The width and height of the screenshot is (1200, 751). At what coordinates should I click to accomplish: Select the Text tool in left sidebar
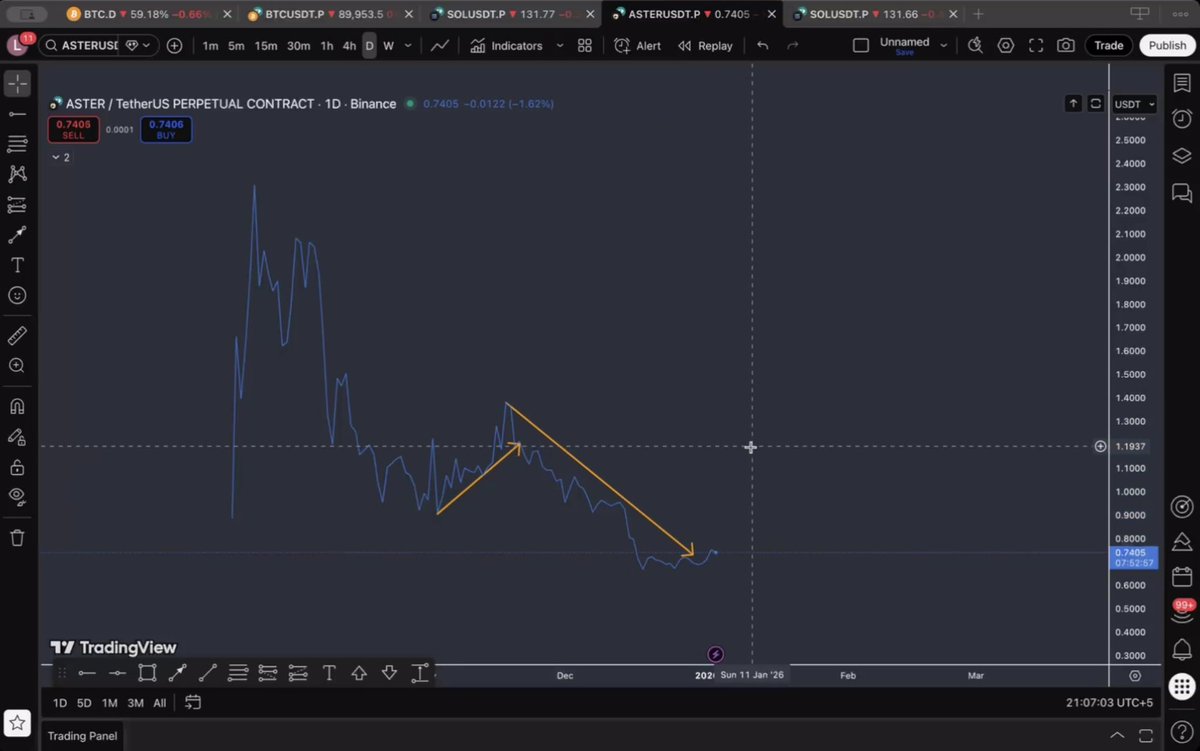17,265
